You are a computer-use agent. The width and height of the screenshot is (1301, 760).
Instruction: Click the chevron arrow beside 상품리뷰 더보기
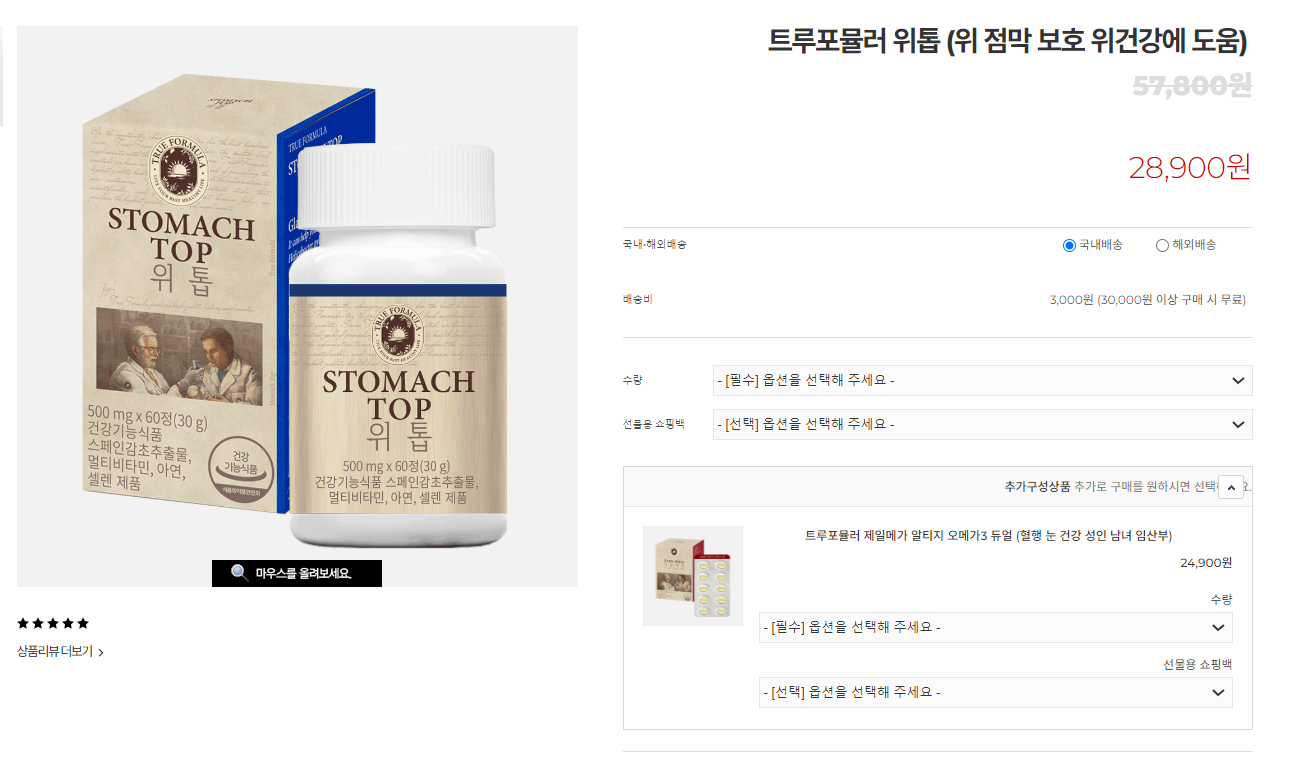[101, 652]
